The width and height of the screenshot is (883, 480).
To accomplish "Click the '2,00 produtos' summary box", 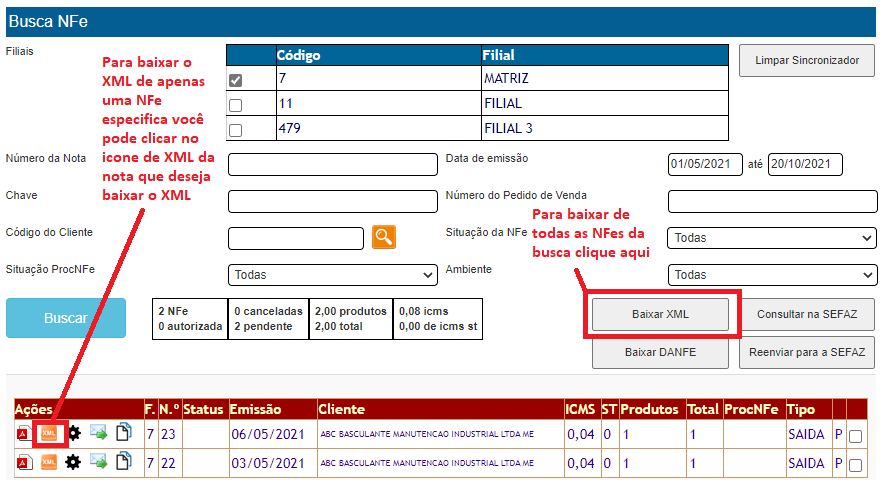I will [351, 319].
